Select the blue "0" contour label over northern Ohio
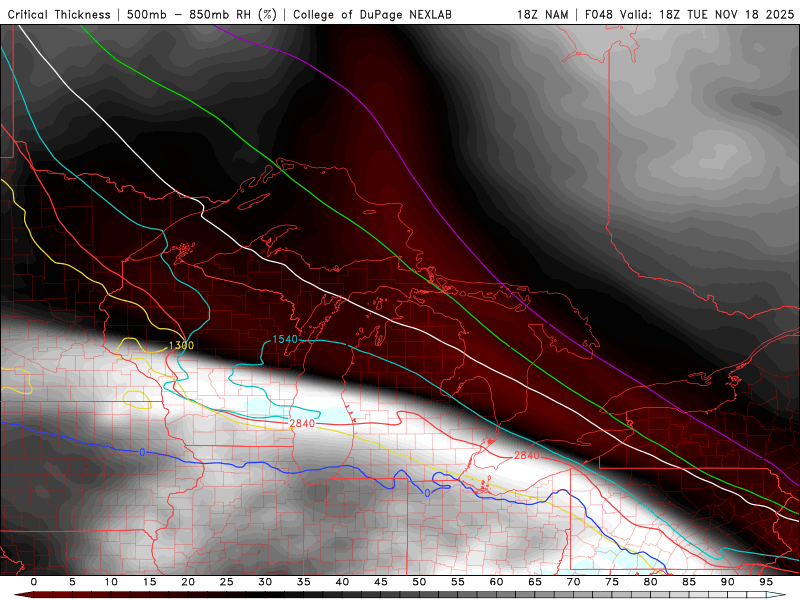The width and height of the screenshot is (800, 600). (428, 493)
